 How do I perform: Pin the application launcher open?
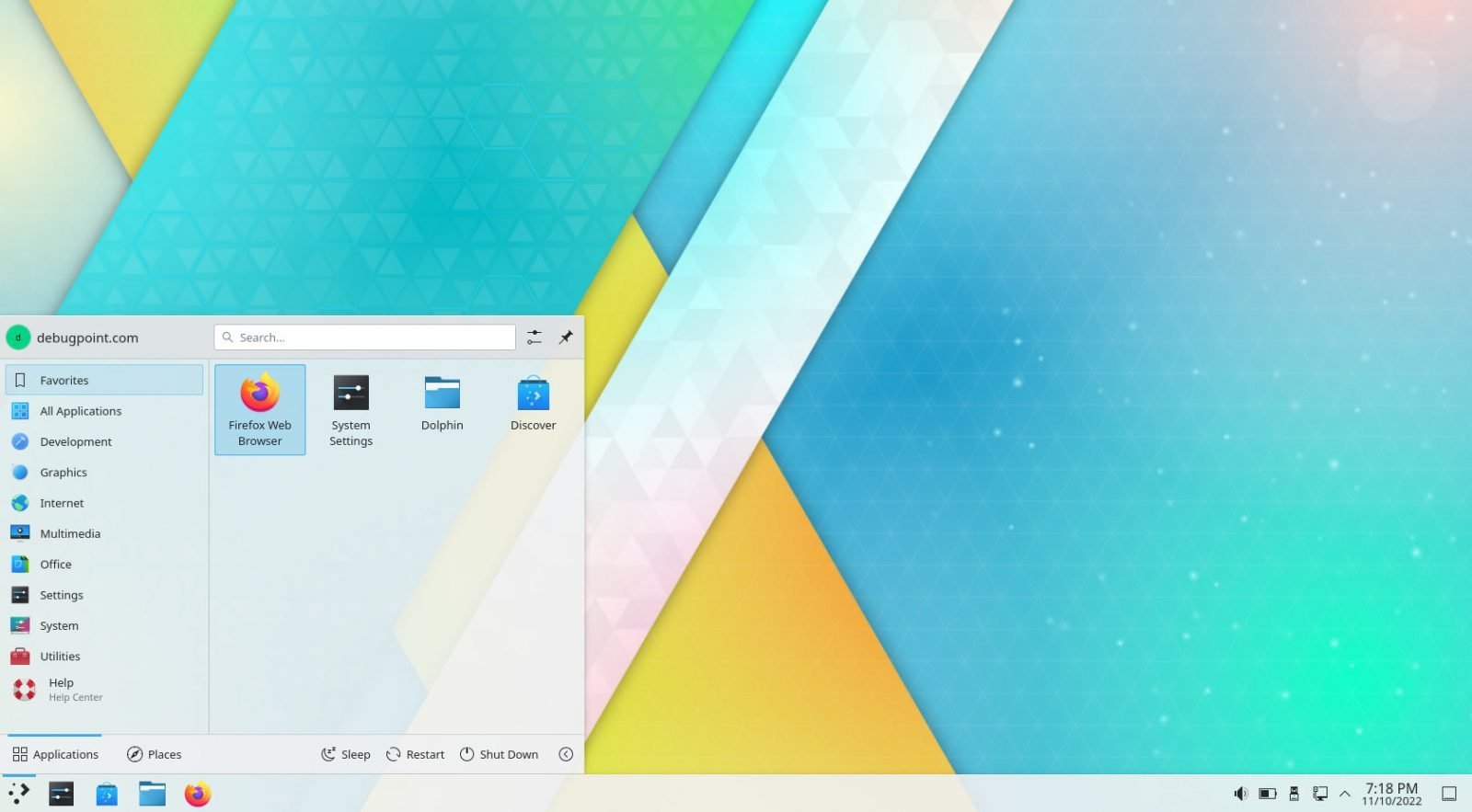point(566,337)
